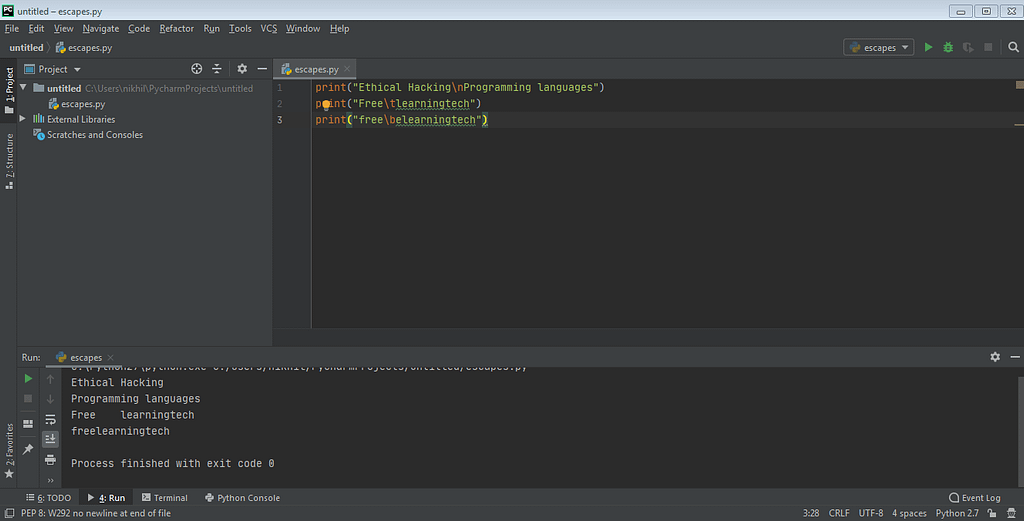1024x521 pixels.
Task: Select escapes.py in the project tree
Action: 76,104
